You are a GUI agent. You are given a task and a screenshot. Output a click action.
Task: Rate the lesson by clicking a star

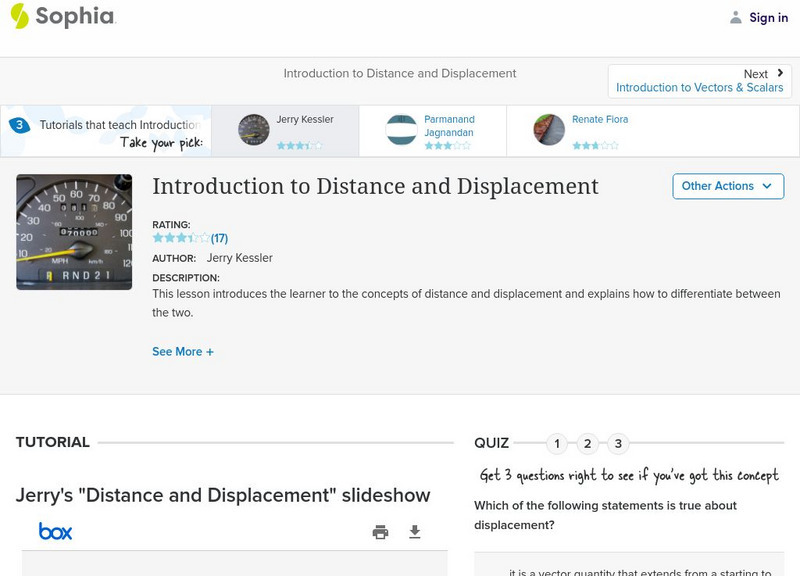coord(182,238)
